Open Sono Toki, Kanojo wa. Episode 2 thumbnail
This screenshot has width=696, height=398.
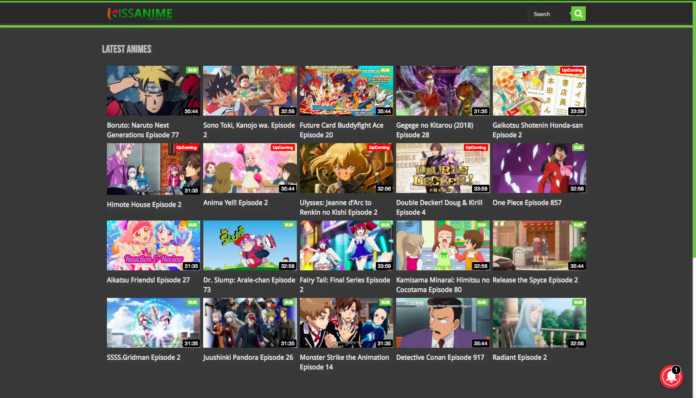click(250, 91)
